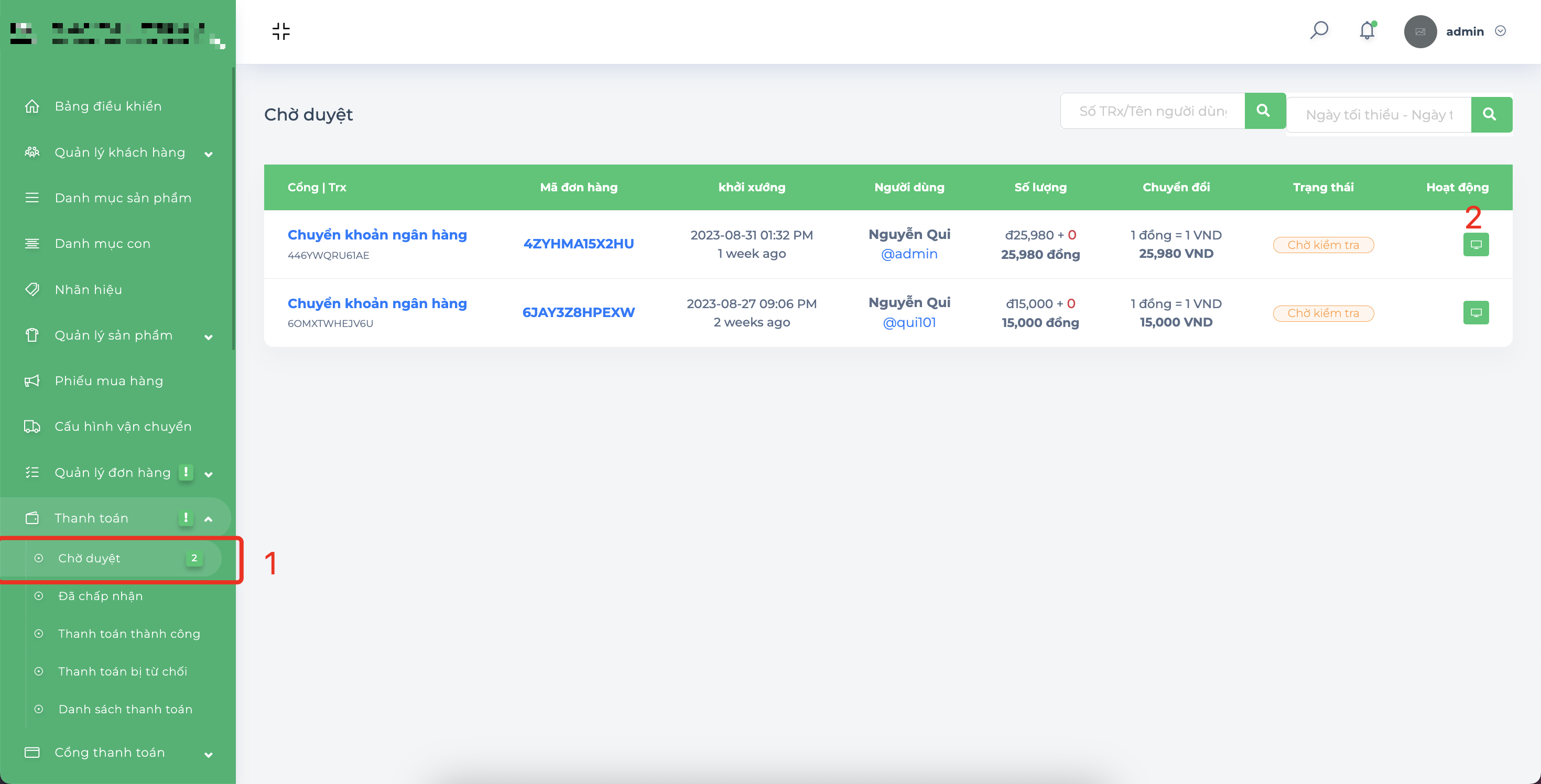Click first Chuyển khoản ngân hàng link

[377, 235]
